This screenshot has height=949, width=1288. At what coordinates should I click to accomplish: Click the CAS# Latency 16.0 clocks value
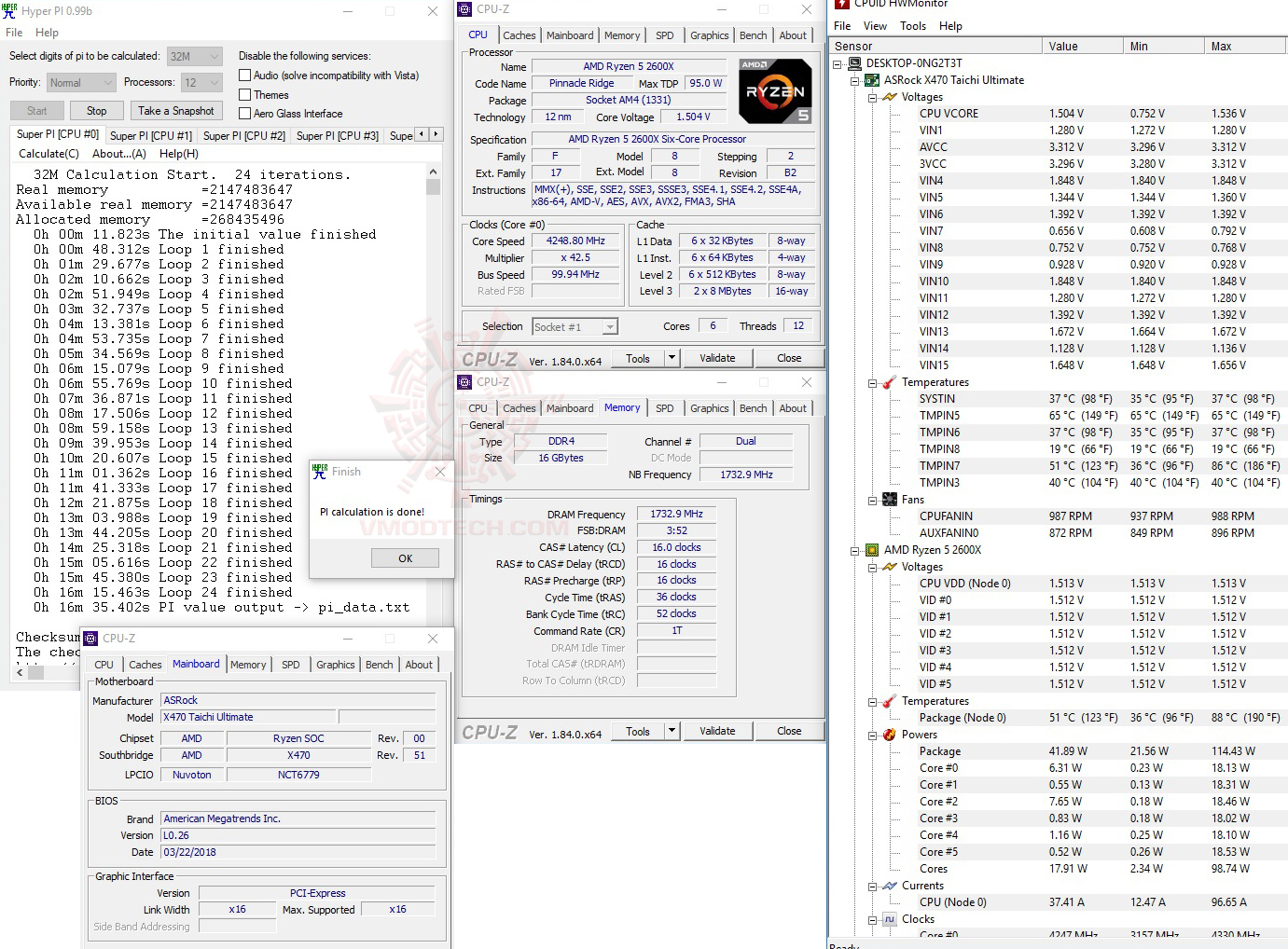point(676,548)
